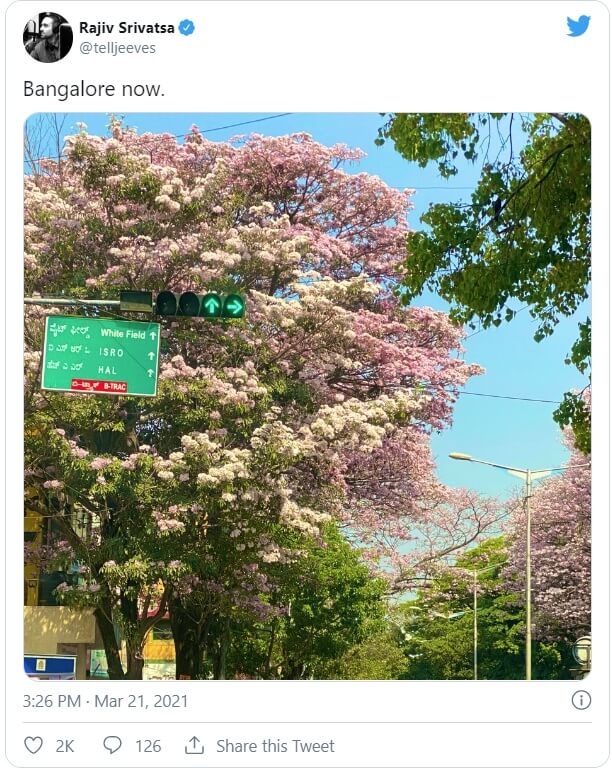
Task: Click the share upload arrow icon
Action: pos(194,745)
